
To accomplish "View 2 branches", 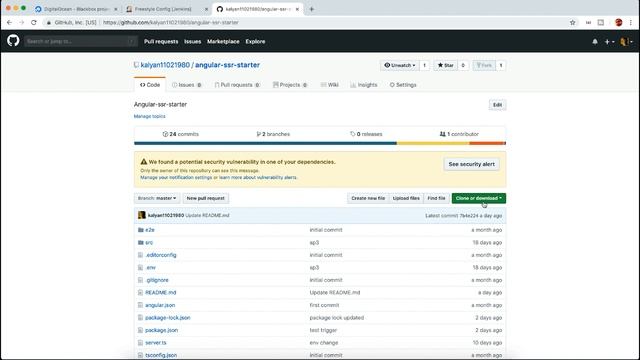I will [273, 134].
